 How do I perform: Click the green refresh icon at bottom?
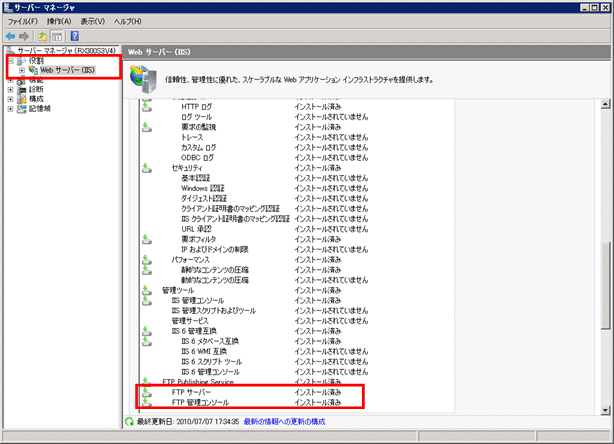click(129, 422)
